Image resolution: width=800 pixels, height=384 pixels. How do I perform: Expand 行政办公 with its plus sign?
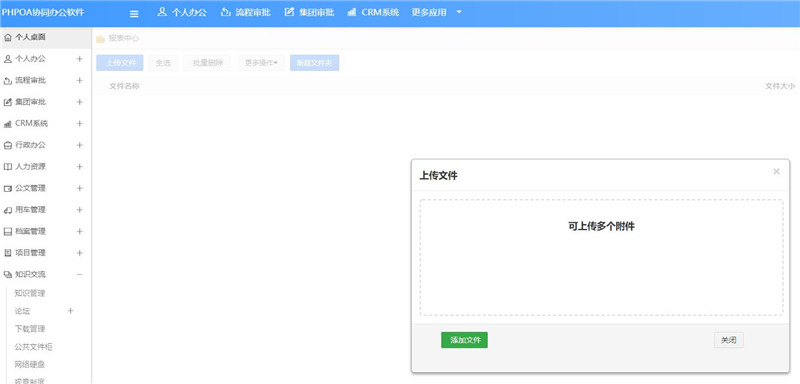point(80,145)
